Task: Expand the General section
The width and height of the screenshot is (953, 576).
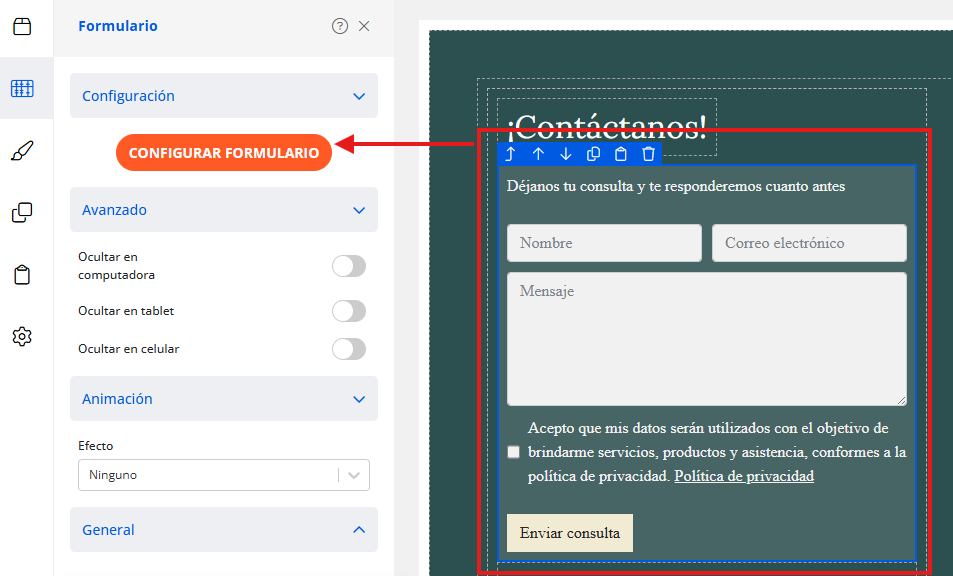Action: [x=224, y=530]
